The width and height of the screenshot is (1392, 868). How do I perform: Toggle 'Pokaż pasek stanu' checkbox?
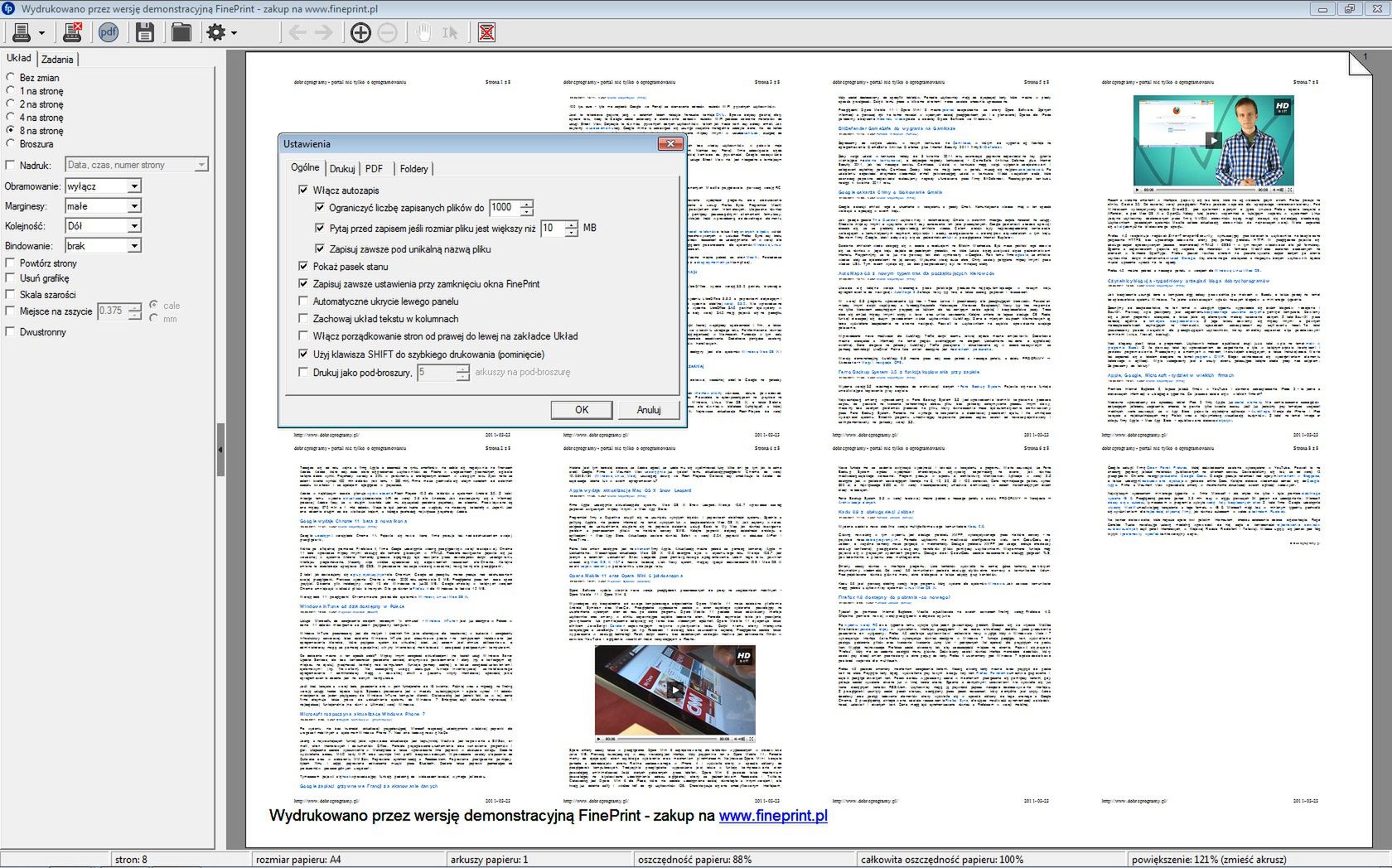[303, 267]
